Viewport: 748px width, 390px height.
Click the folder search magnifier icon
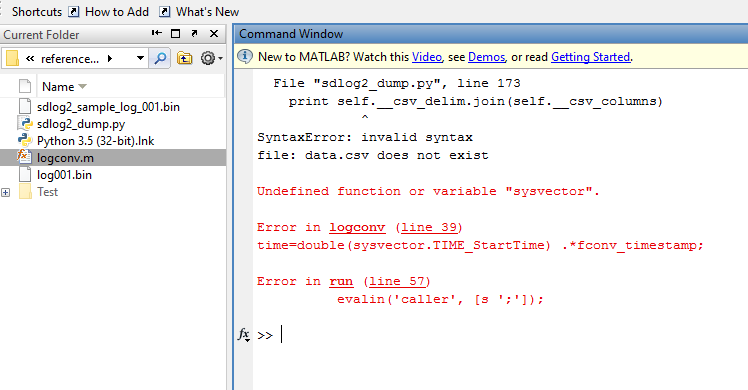[160, 58]
